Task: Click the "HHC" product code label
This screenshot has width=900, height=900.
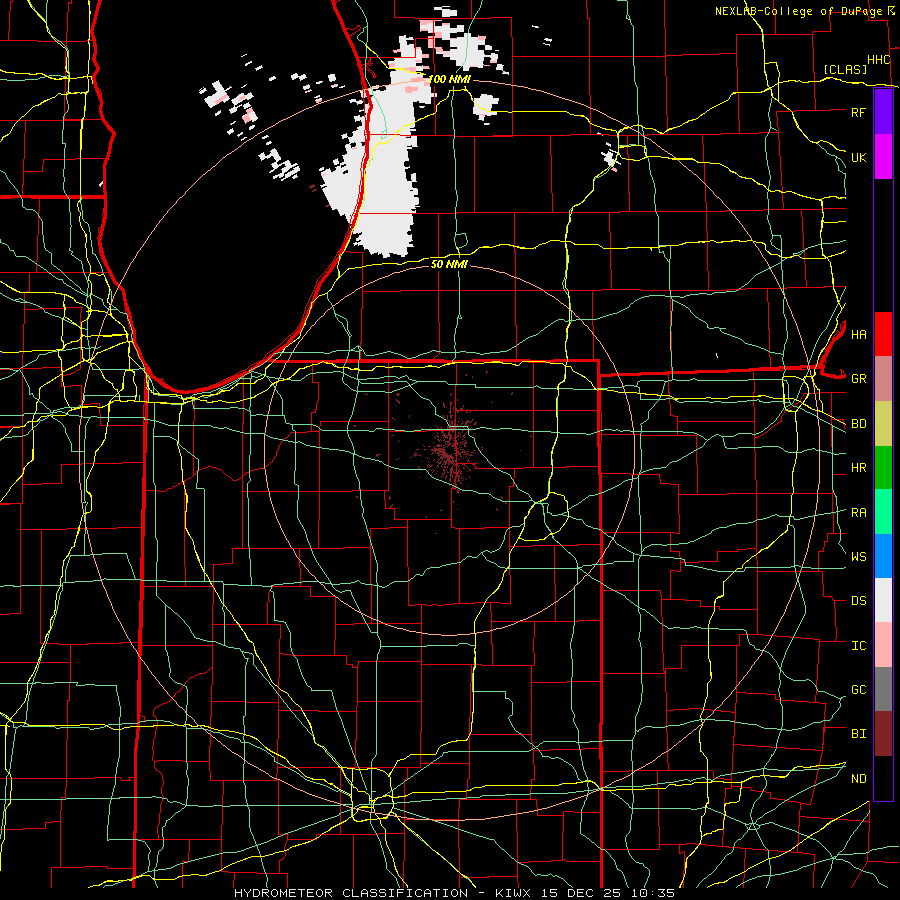Action: [878, 60]
